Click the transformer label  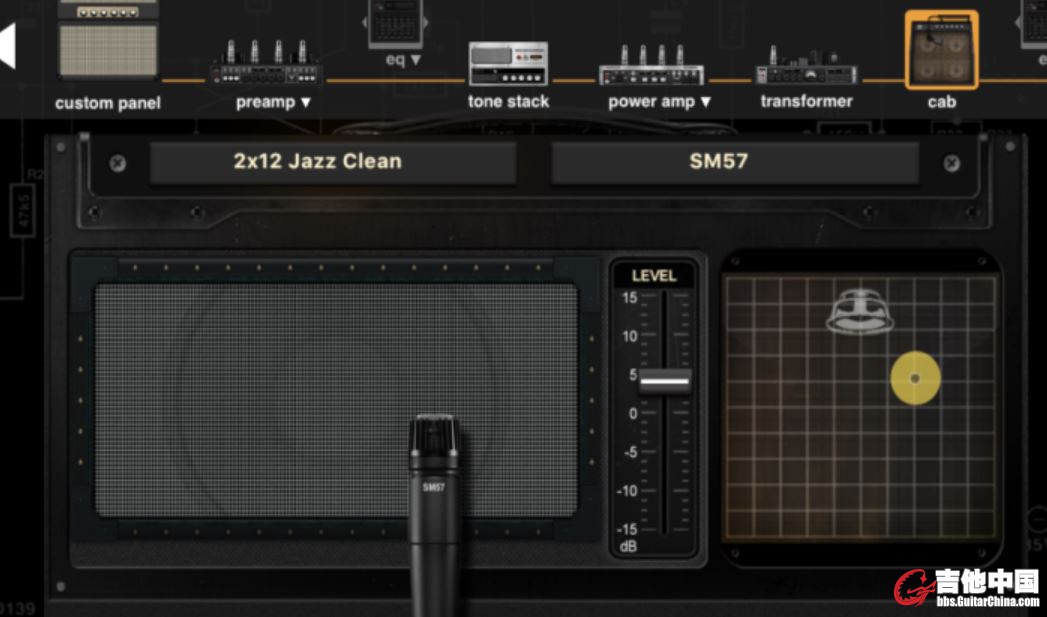pyautogui.click(x=807, y=101)
